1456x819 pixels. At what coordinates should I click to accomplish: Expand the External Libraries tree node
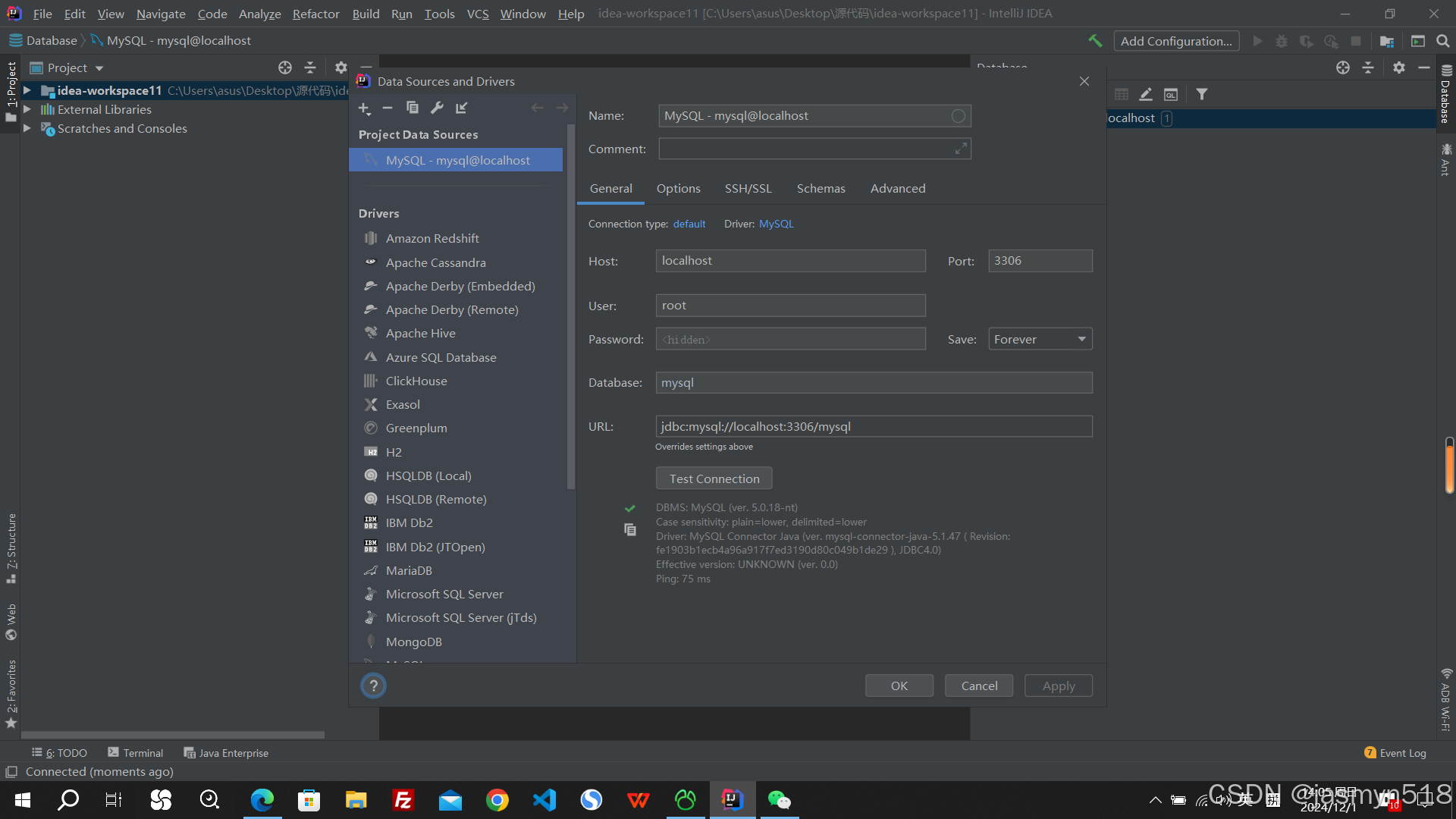(x=27, y=109)
